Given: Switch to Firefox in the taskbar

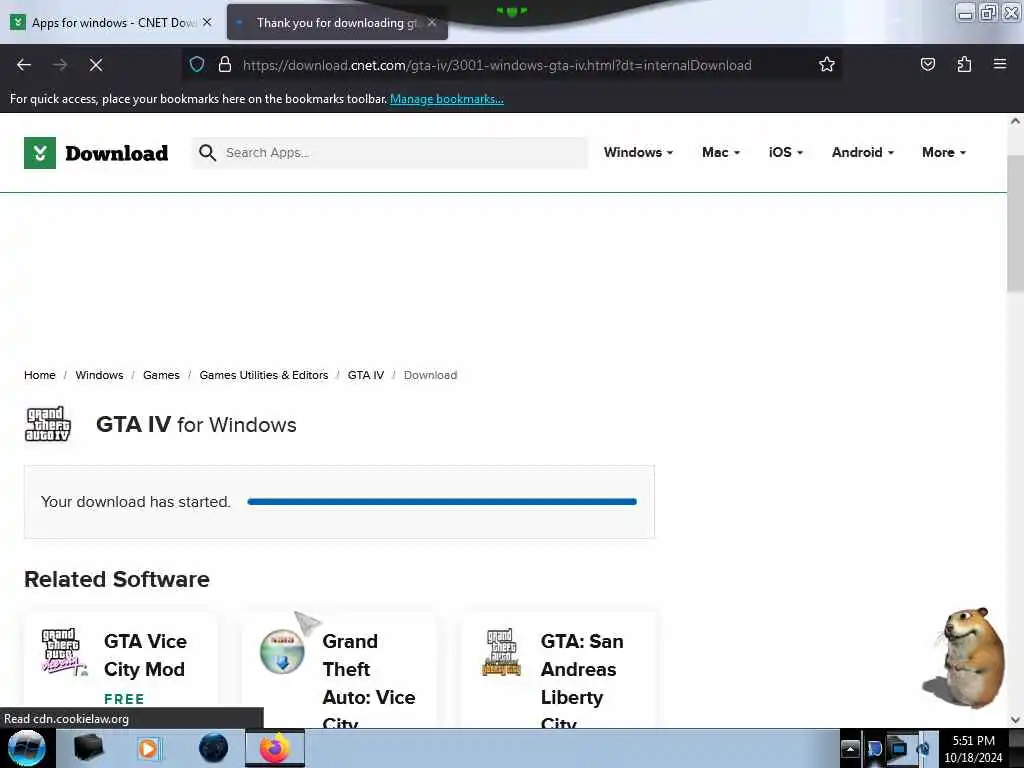Looking at the screenshot, I should click(275, 748).
